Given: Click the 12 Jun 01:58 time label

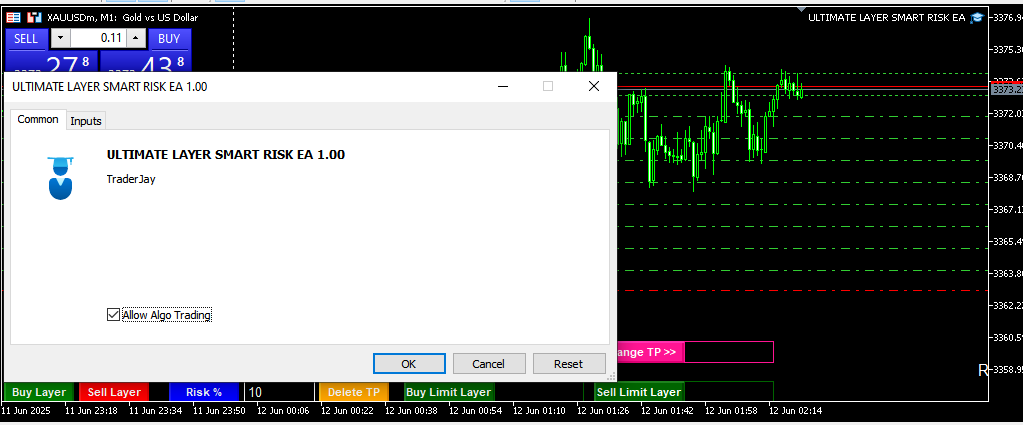Looking at the screenshot, I should point(732,411).
